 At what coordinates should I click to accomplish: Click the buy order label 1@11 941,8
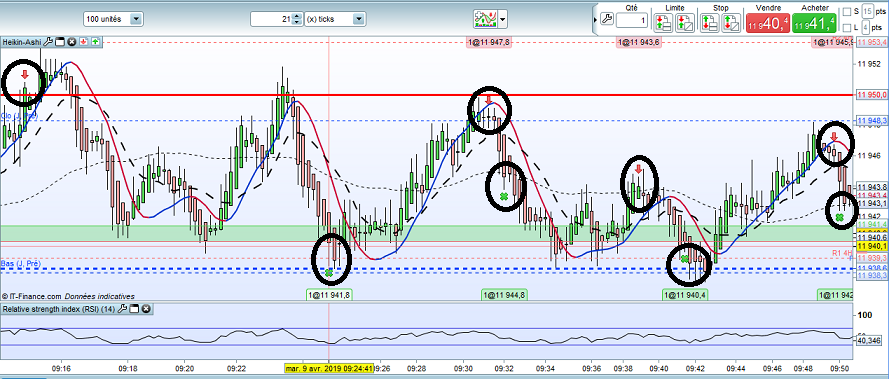(x=329, y=294)
